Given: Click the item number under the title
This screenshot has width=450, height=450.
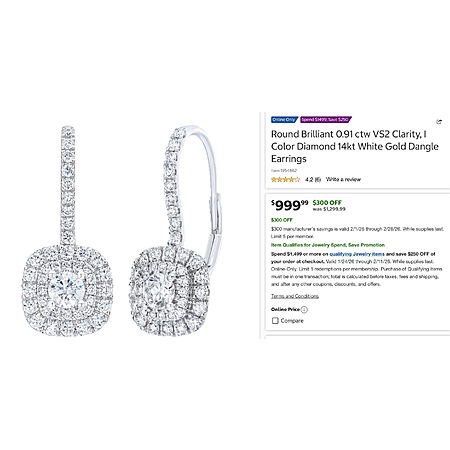Looking at the screenshot, I should [x=284, y=171].
